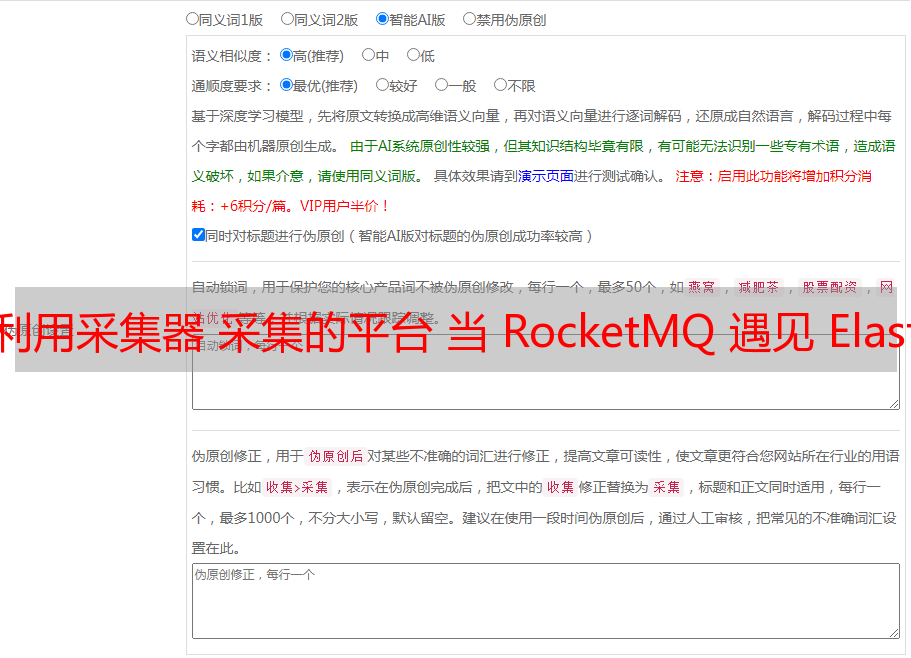Viewport: 911px width, 658px height.
Task: Click the 伪原创修正 textarea
Action: click(546, 601)
